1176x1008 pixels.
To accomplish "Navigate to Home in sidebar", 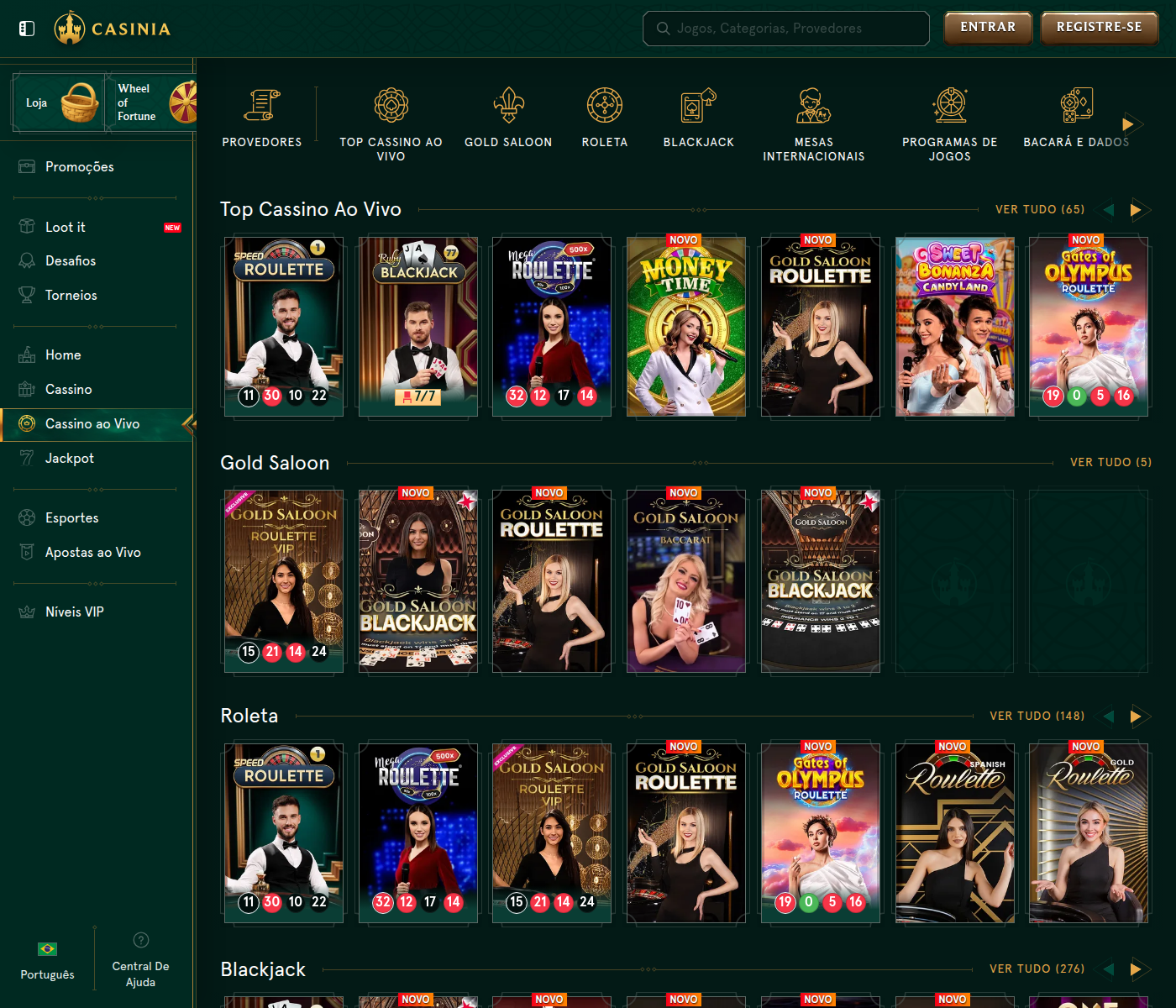I will click(x=95, y=354).
